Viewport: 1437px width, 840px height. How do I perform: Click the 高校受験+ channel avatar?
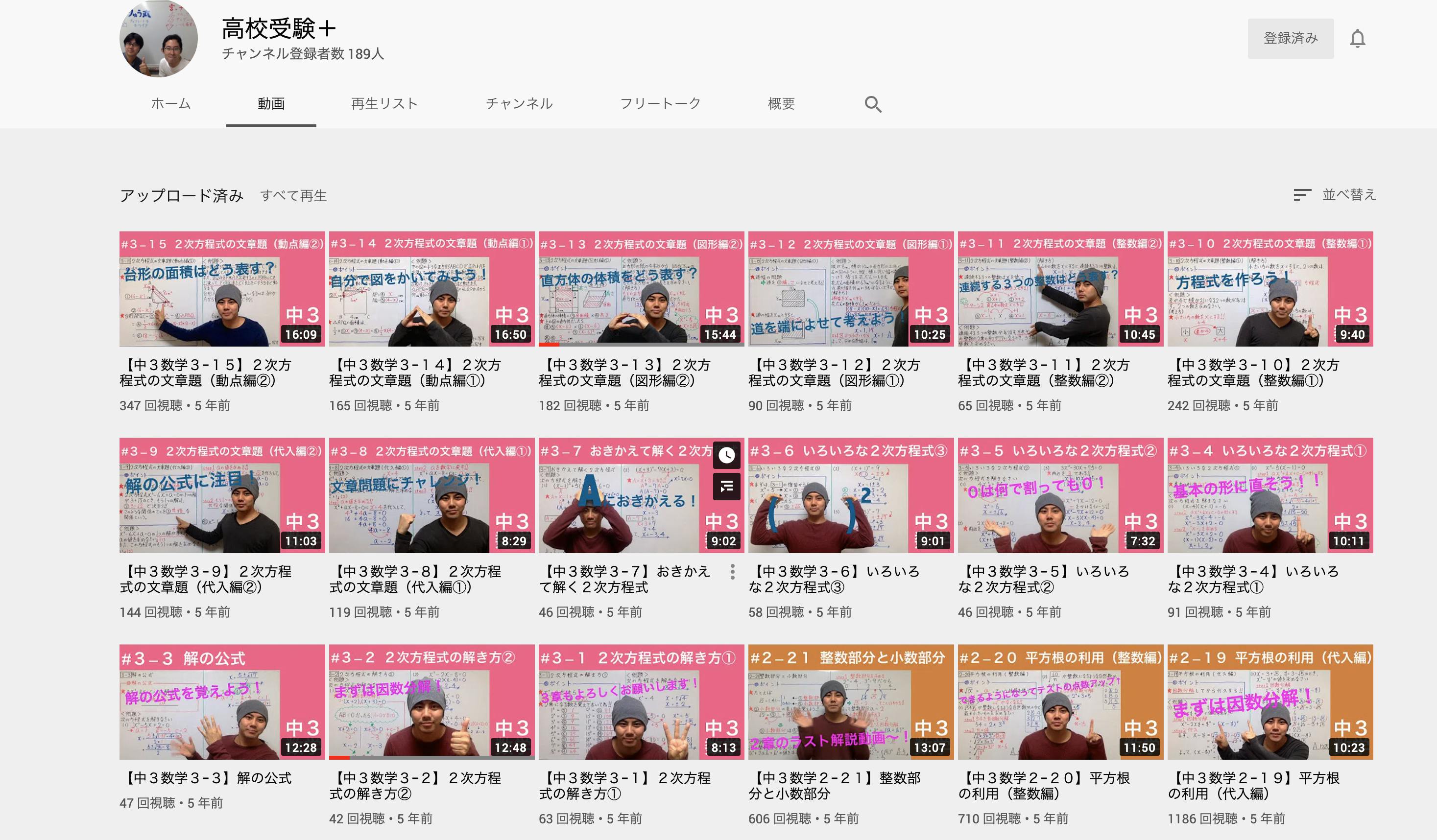point(159,39)
